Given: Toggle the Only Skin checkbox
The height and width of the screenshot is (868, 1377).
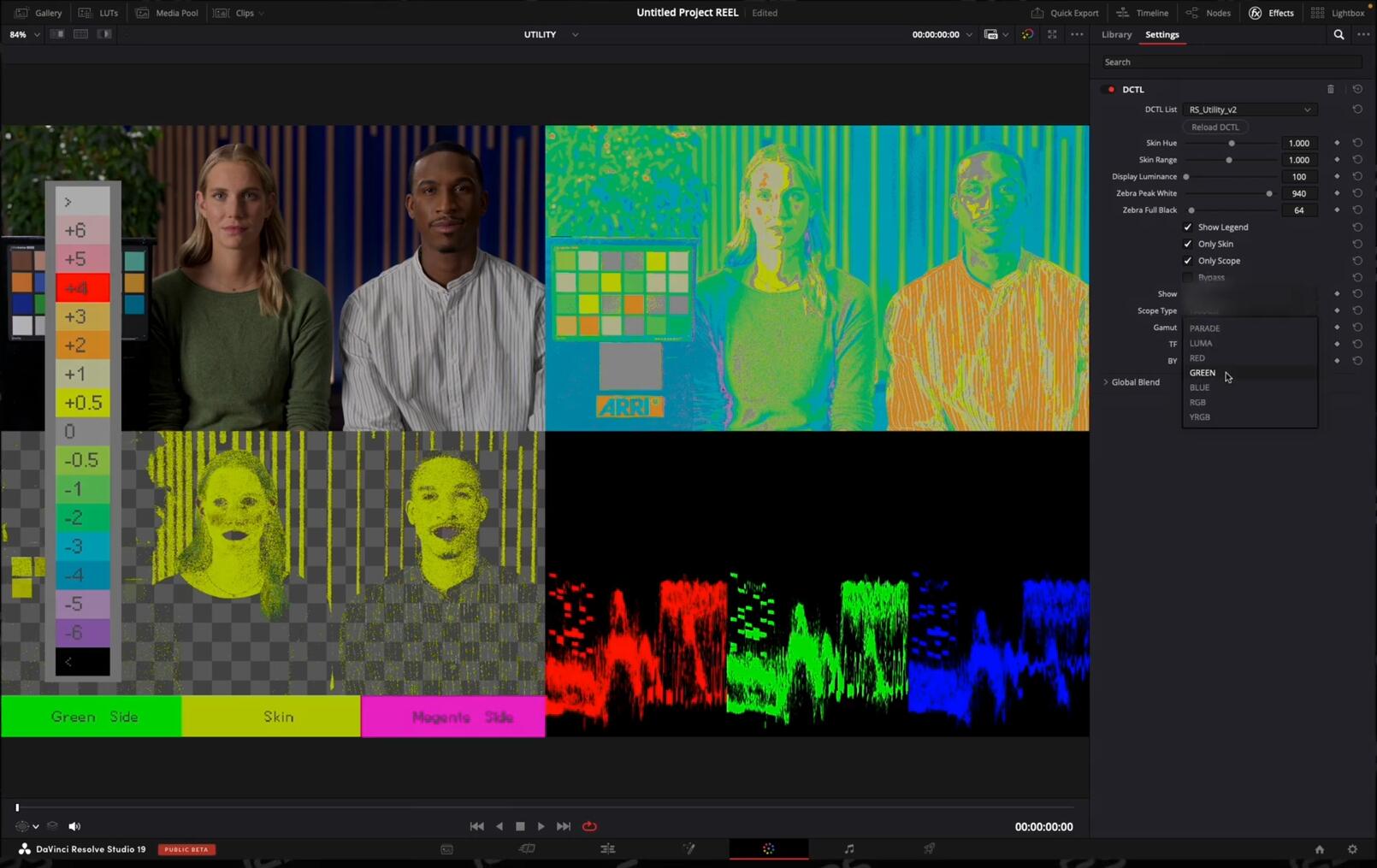Looking at the screenshot, I should click(1187, 244).
